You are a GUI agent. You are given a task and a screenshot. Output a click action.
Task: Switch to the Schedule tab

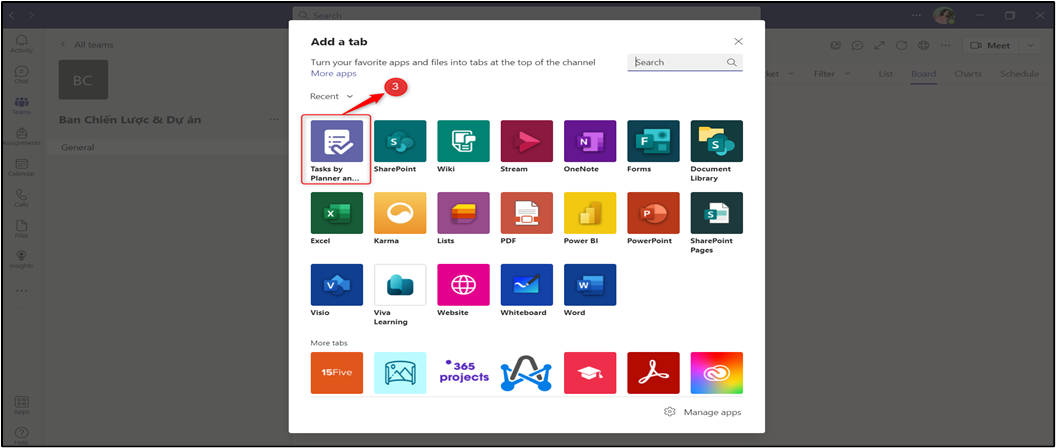coord(1019,74)
